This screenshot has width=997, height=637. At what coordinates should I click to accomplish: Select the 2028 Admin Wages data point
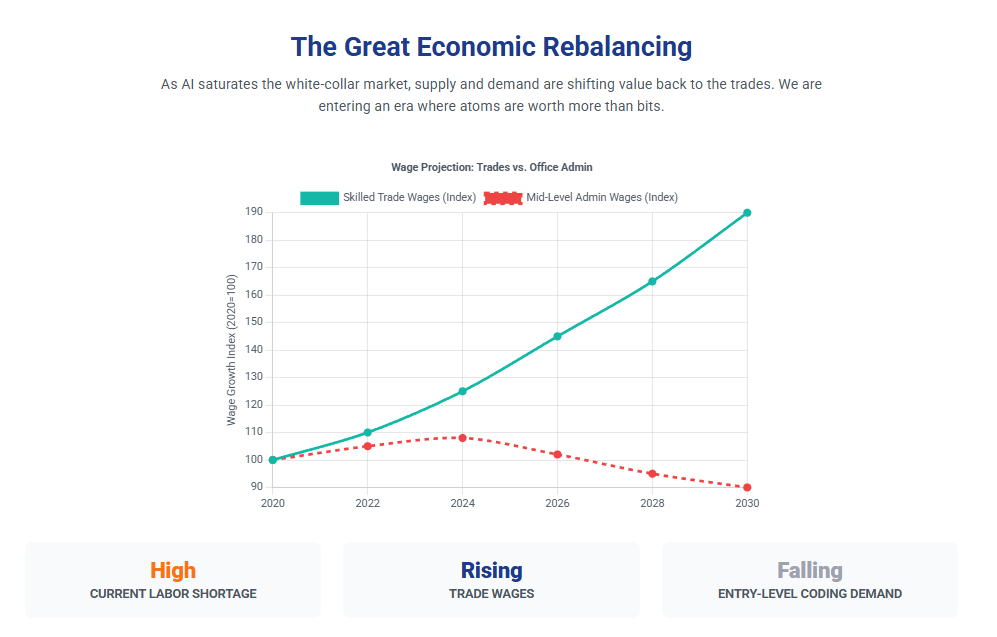(x=652, y=474)
